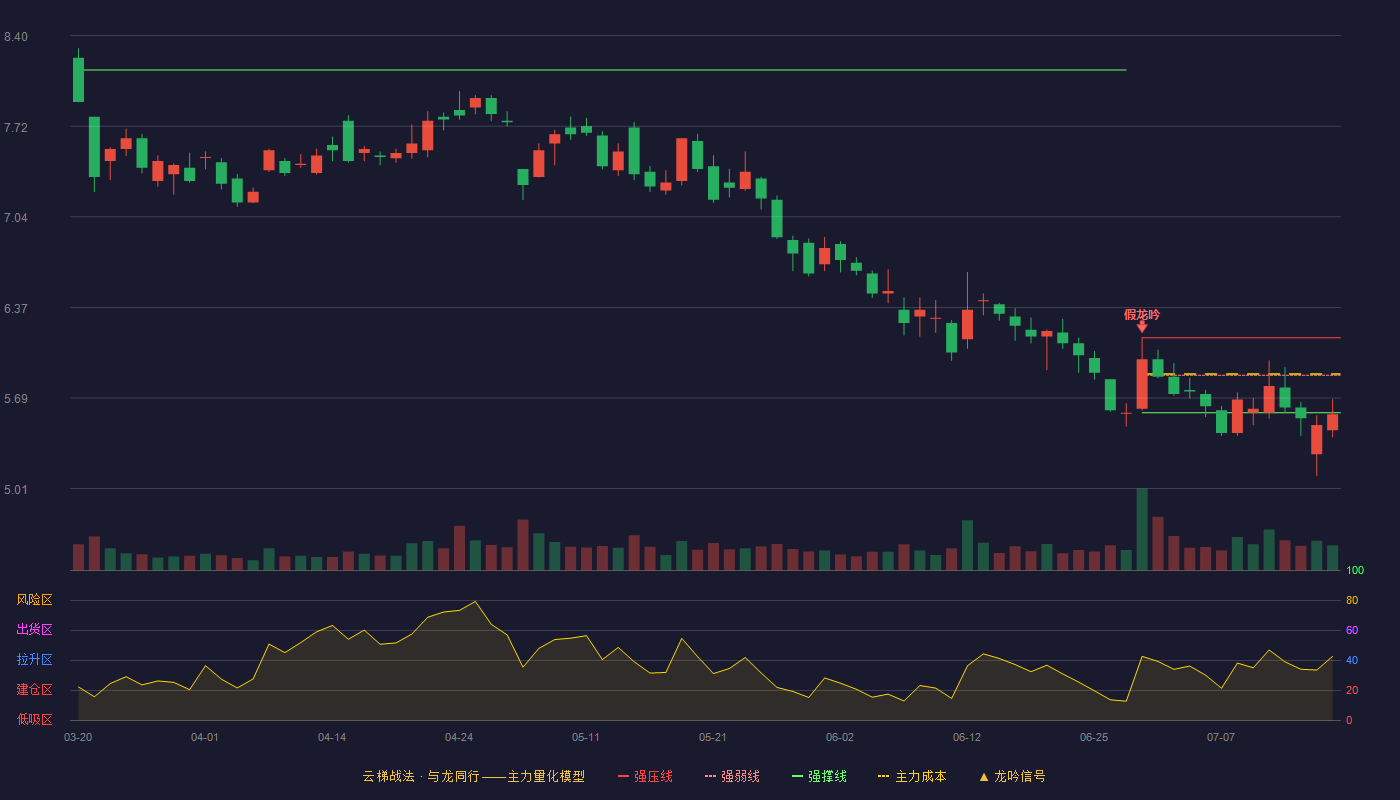Screen dimensions: 1400x800
Task: Click the tallest volume bar under 假龙吟
Action: (x=1142, y=529)
